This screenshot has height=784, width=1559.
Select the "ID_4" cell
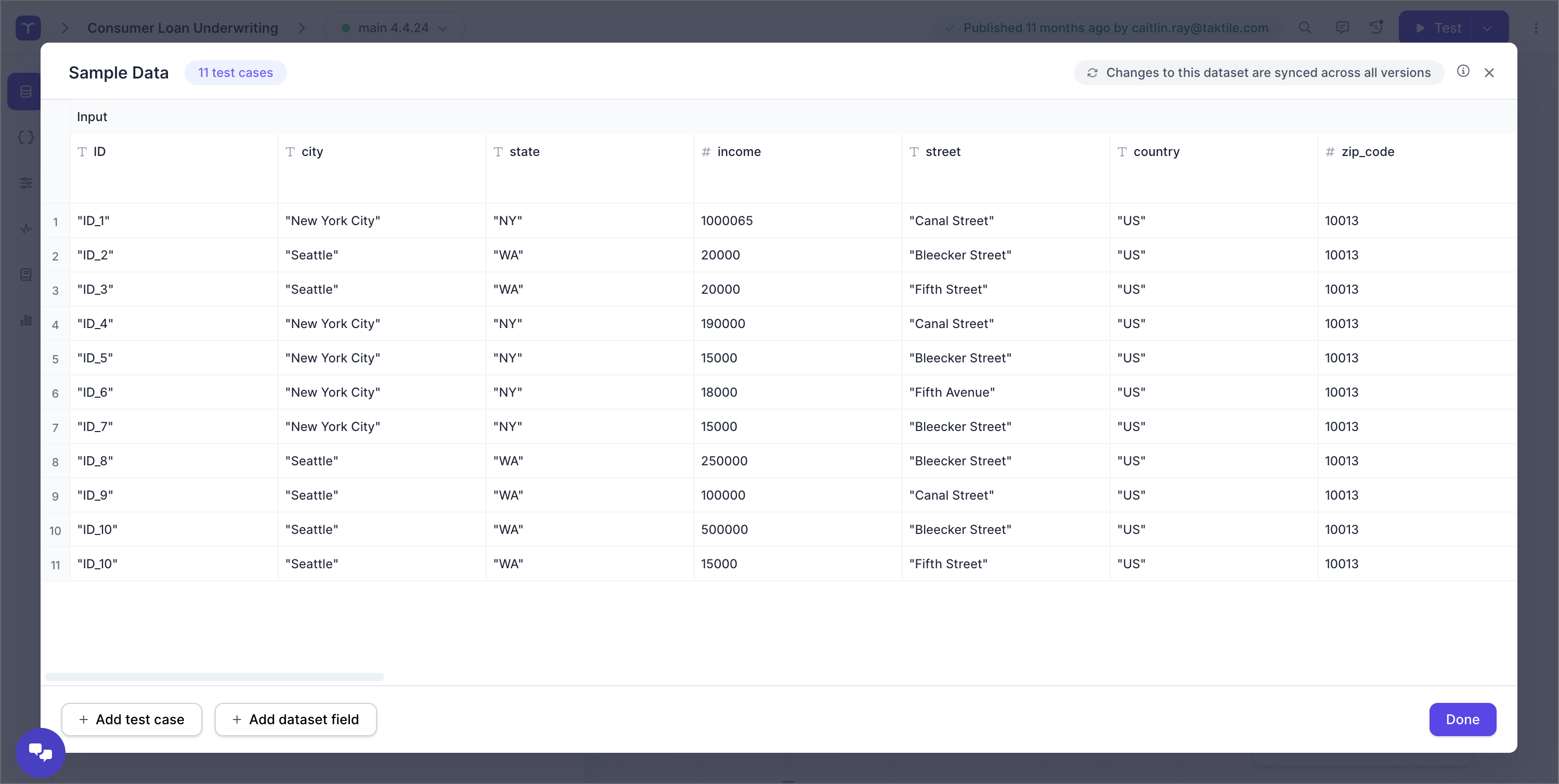174,324
